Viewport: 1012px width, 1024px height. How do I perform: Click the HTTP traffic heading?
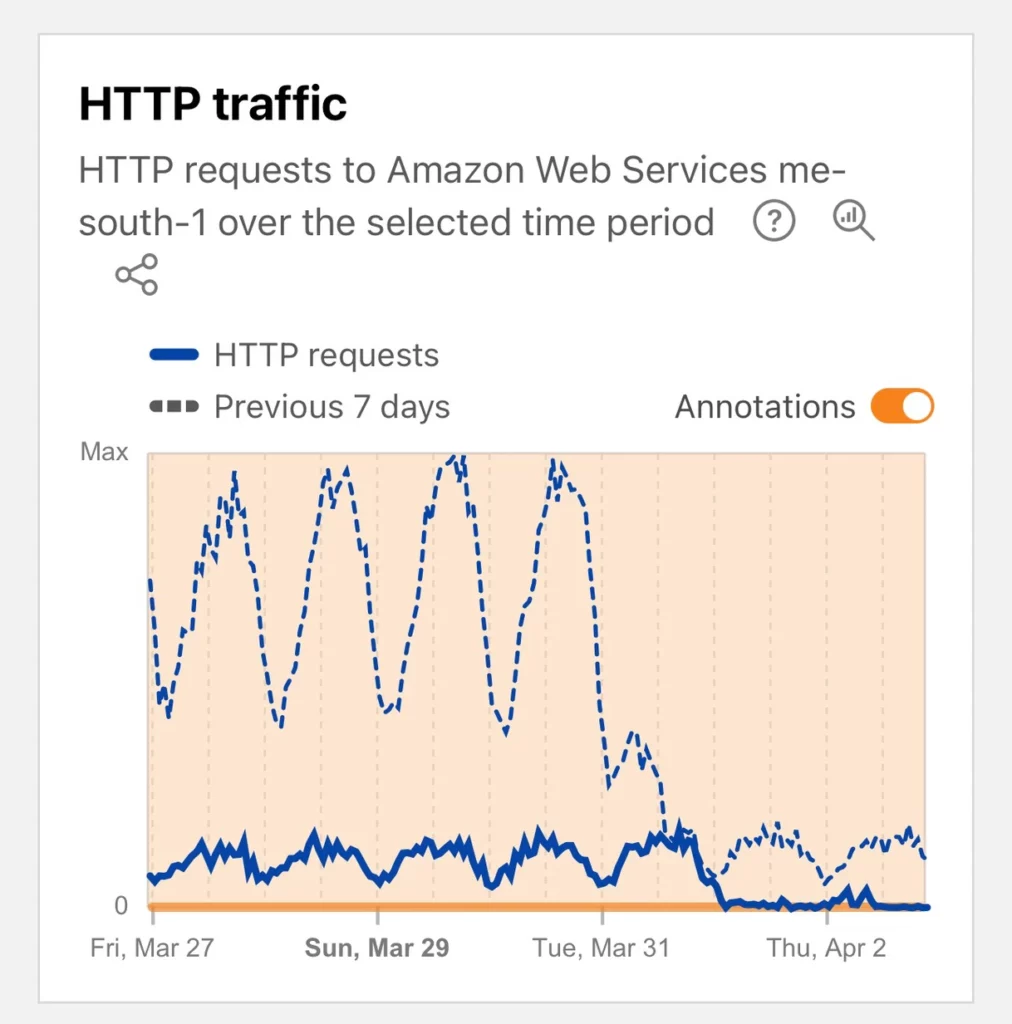[213, 104]
